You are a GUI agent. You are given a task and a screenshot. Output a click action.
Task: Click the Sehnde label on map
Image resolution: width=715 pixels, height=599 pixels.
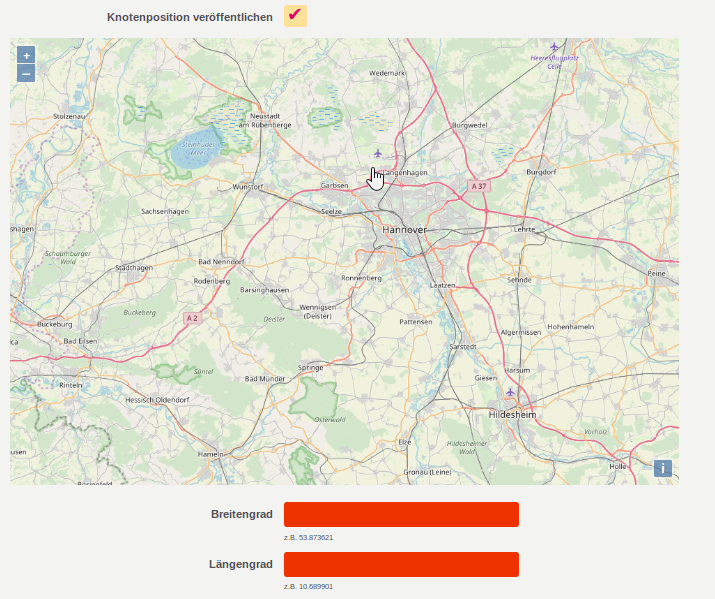[519, 280]
